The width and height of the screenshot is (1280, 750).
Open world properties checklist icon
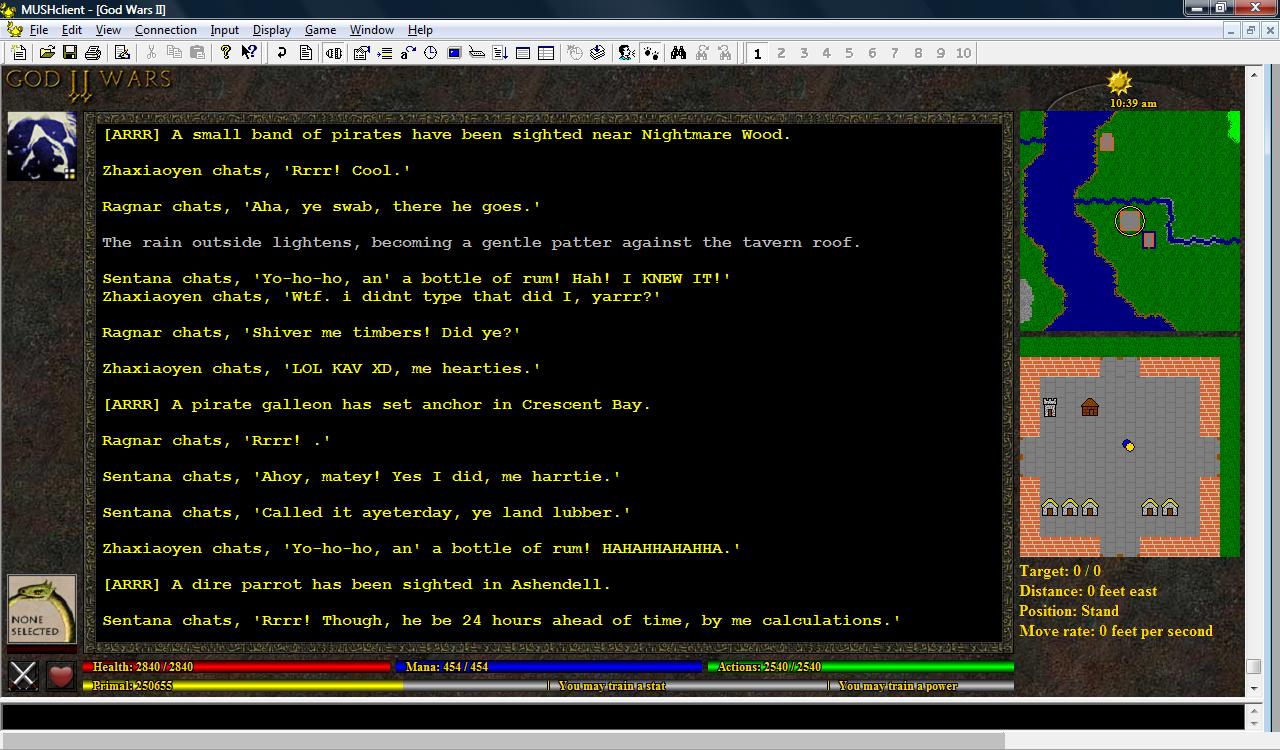[361, 53]
